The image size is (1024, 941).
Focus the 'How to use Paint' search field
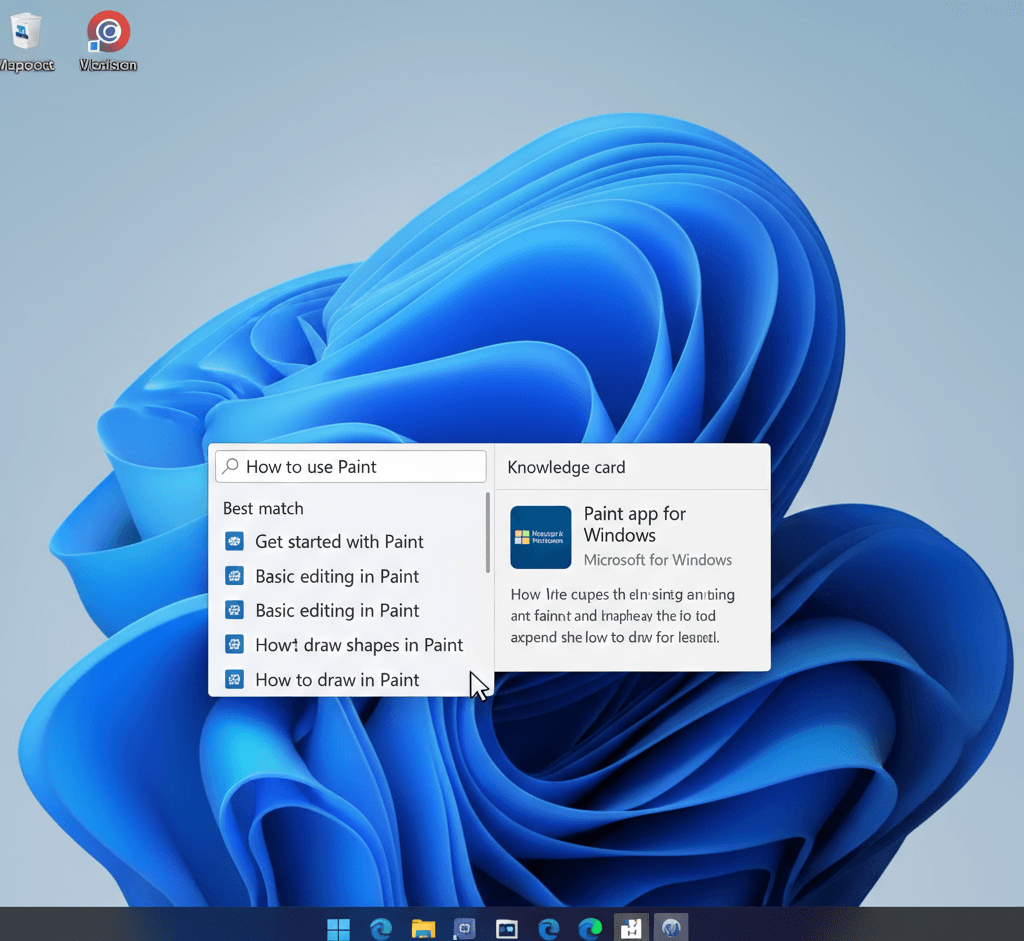pos(360,467)
